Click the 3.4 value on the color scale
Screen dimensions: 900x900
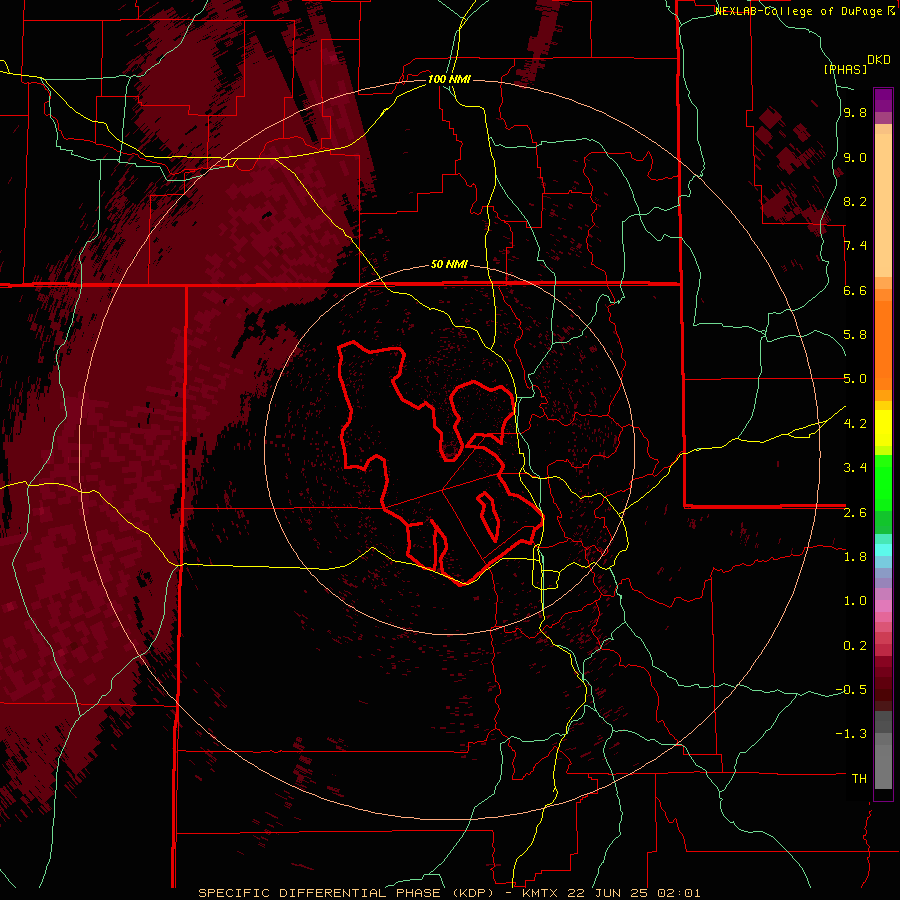point(855,468)
